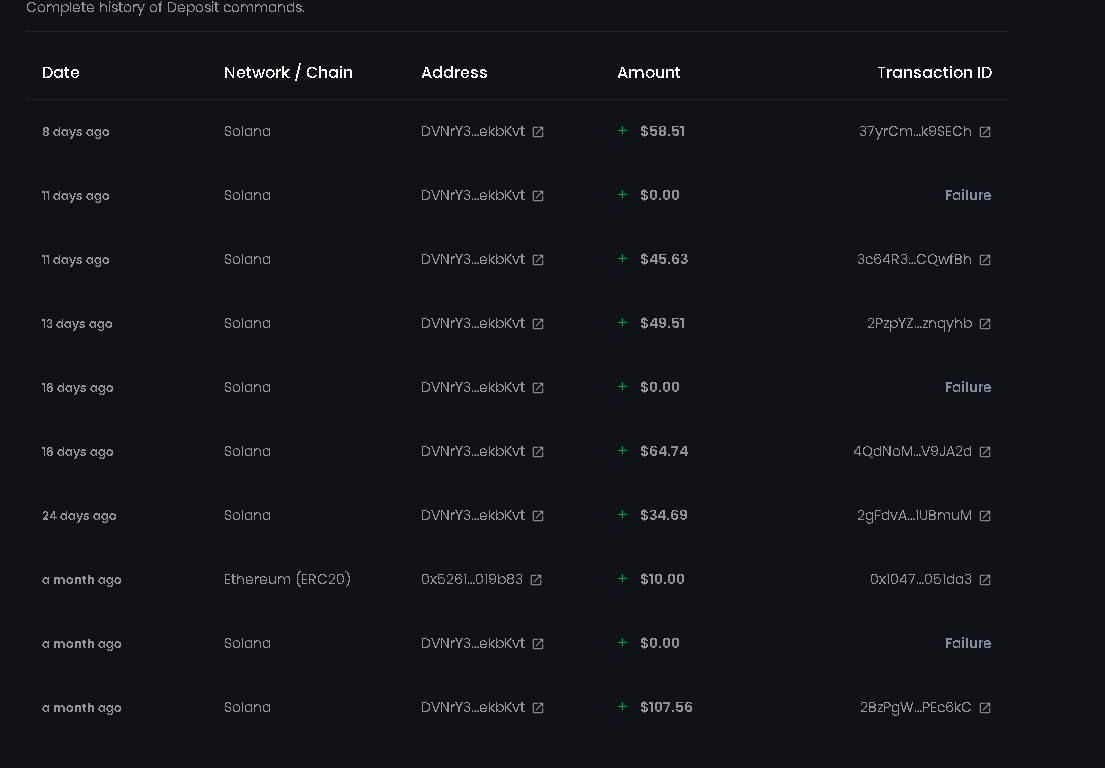Open external icon next to 2BzPgW...PEc6kC
The height and width of the screenshot is (768, 1105).
pos(985,708)
